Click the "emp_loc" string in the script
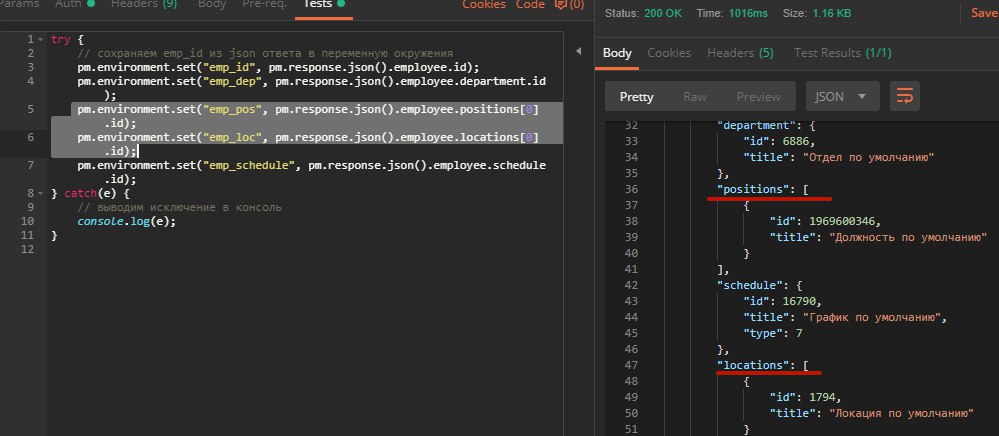Screen dimensions: 999x436 click(x=232, y=137)
